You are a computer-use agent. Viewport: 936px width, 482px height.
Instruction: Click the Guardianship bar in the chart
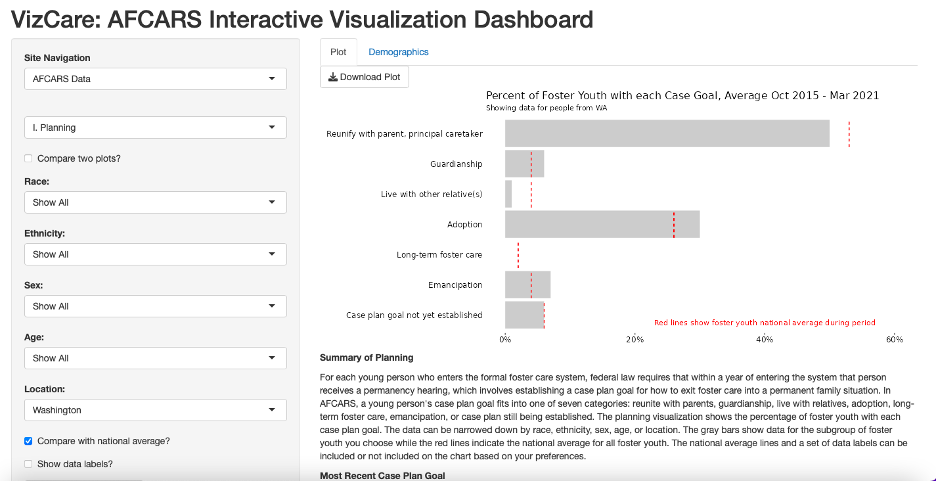pyautogui.click(x=524, y=164)
